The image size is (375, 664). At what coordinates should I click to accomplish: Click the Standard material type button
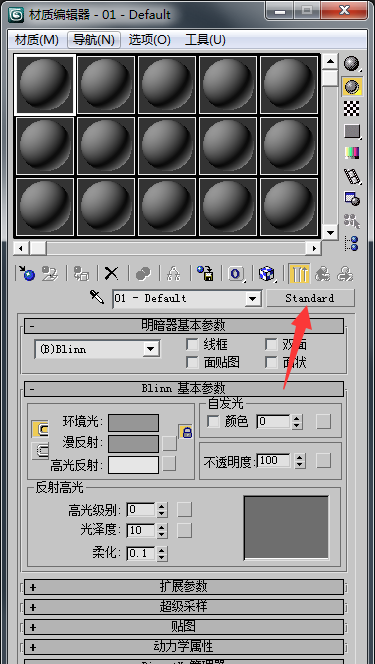click(310, 298)
